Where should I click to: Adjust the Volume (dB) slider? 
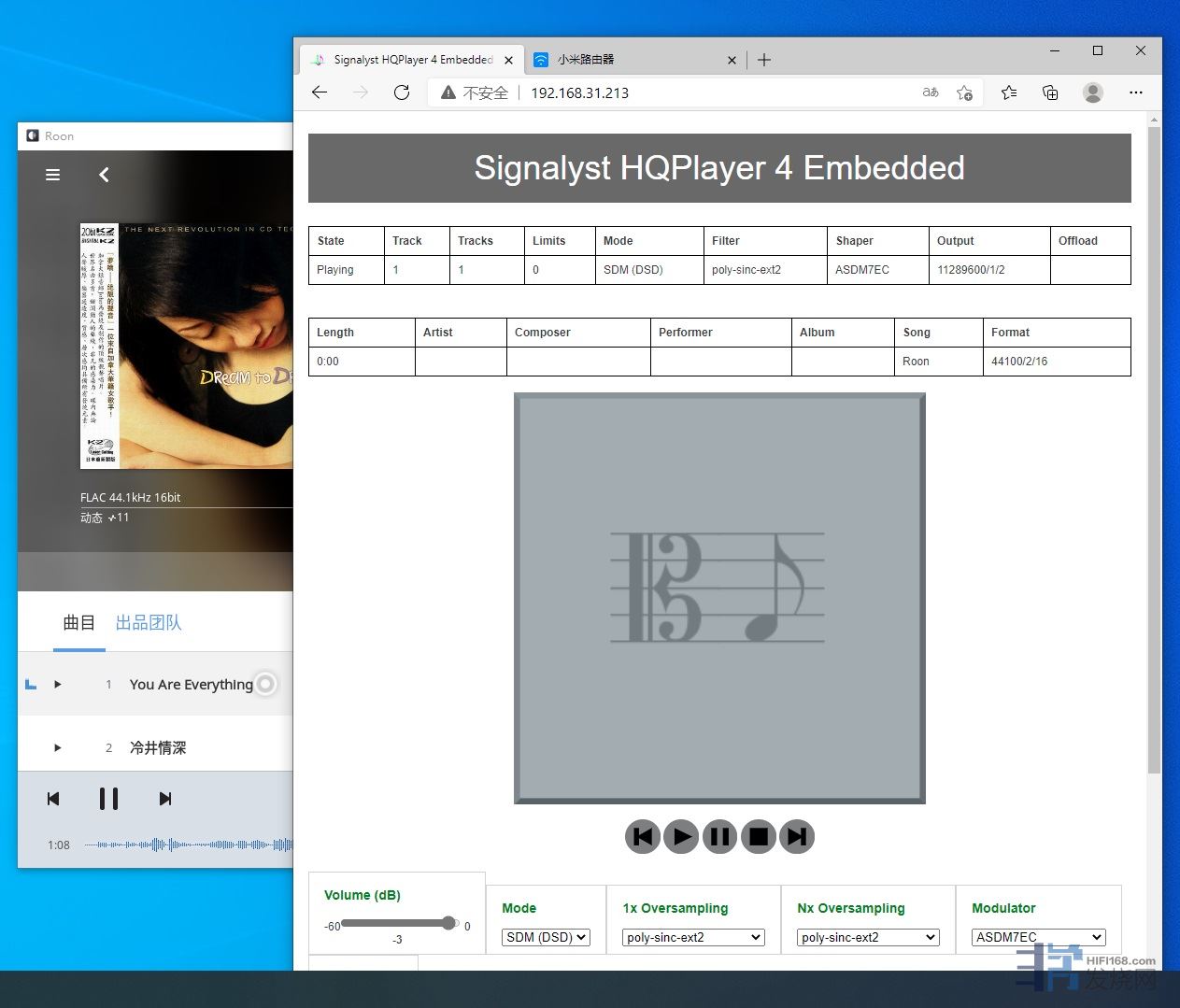(x=448, y=923)
